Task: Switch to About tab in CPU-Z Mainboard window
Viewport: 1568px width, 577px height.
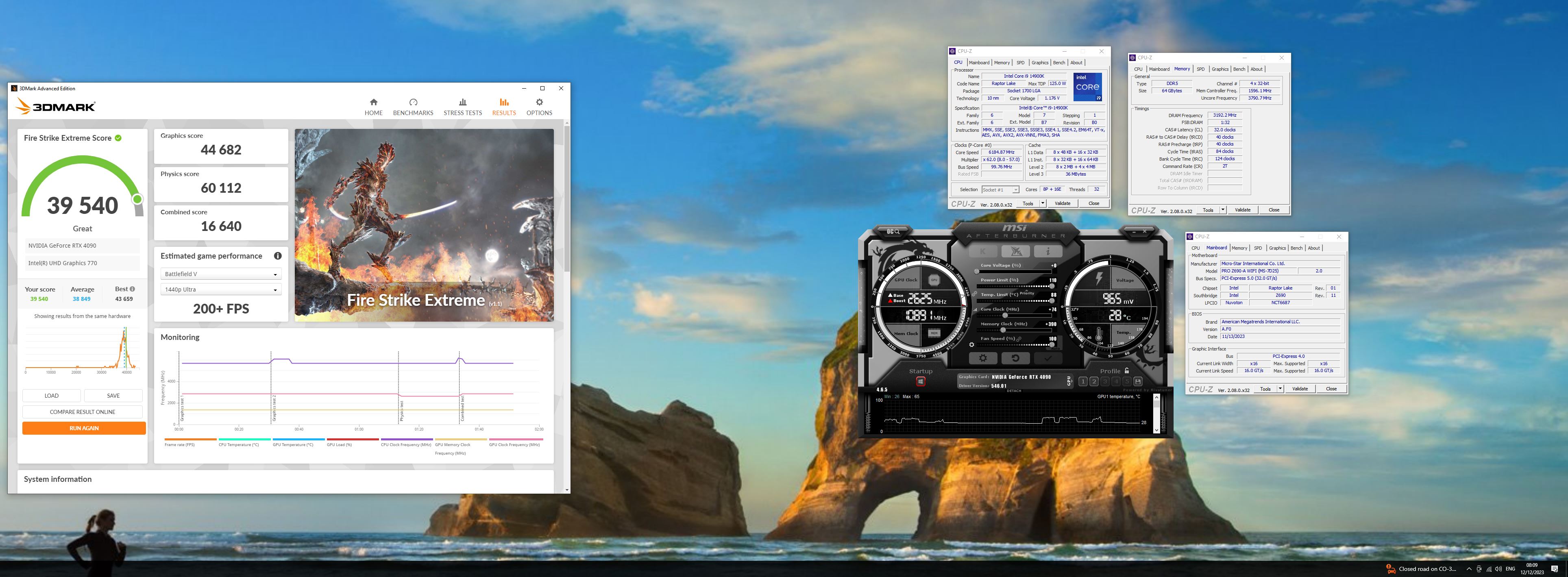Action: coord(1313,248)
